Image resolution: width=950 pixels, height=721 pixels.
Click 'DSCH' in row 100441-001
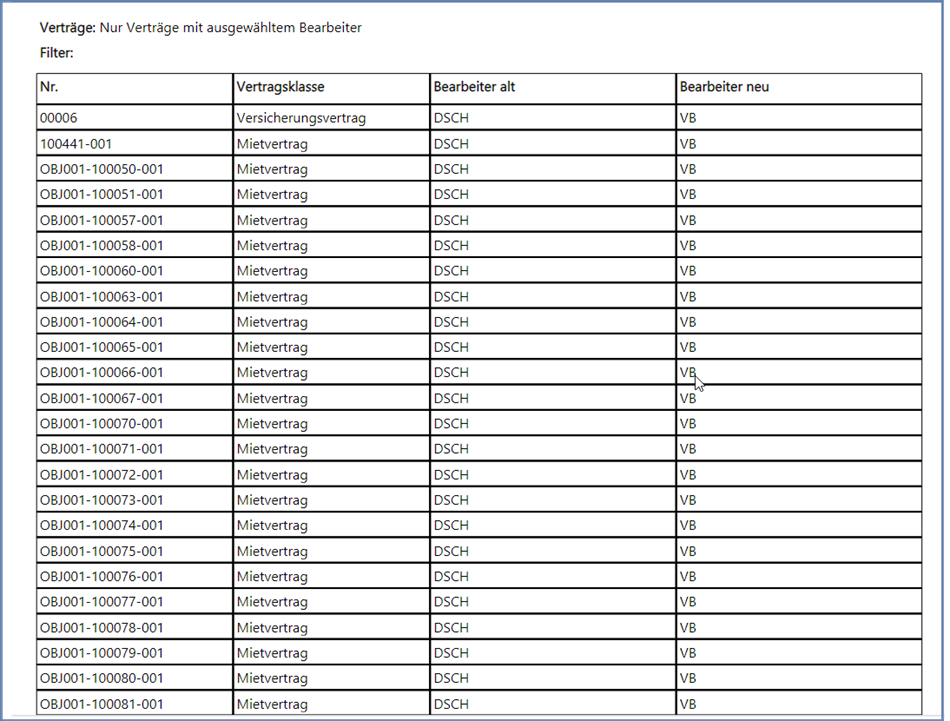pos(451,144)
